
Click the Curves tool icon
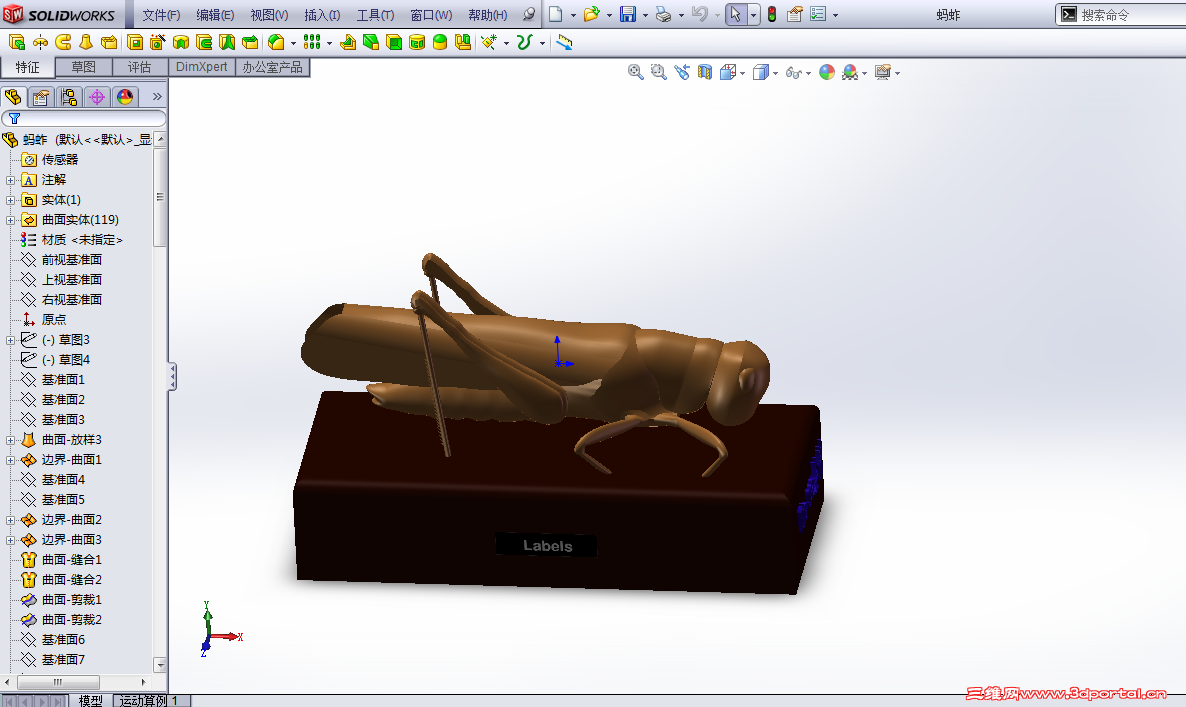click(x=524, y=42)
